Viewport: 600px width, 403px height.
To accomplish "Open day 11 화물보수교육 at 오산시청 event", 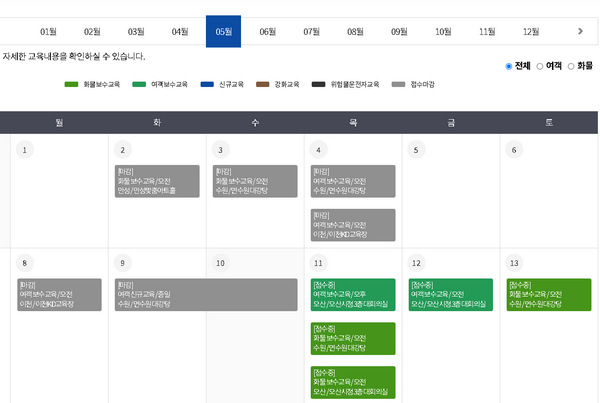I will tap(353, 382).
